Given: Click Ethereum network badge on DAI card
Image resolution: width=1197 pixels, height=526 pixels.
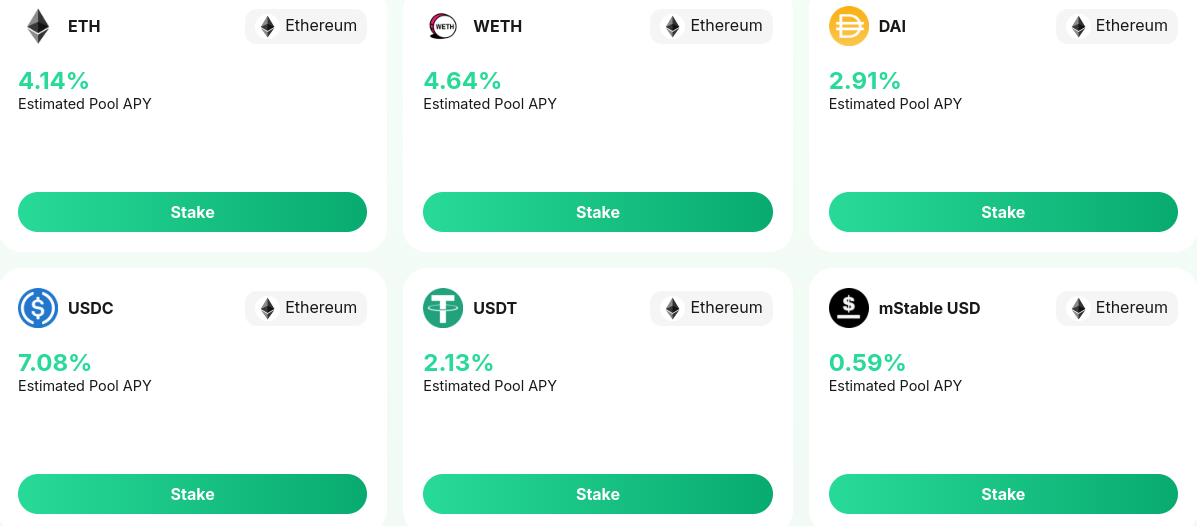Looking at the screenshot, I should click(x=1117, y=26).
